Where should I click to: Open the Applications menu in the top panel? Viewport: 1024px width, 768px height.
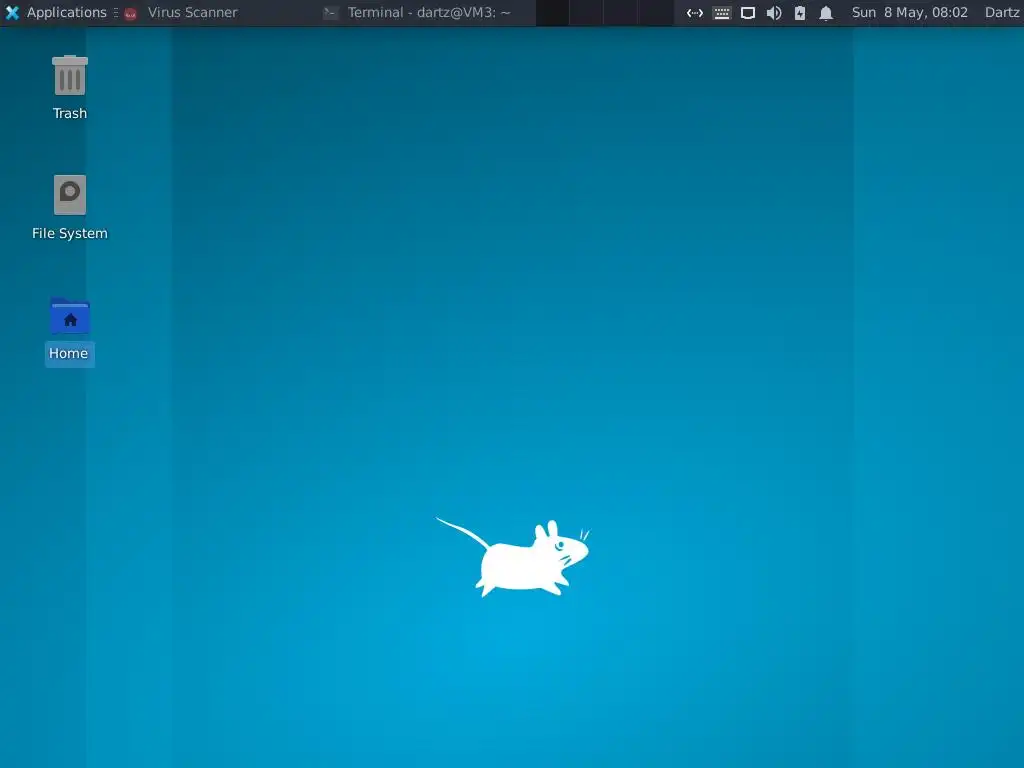(56, 12)
